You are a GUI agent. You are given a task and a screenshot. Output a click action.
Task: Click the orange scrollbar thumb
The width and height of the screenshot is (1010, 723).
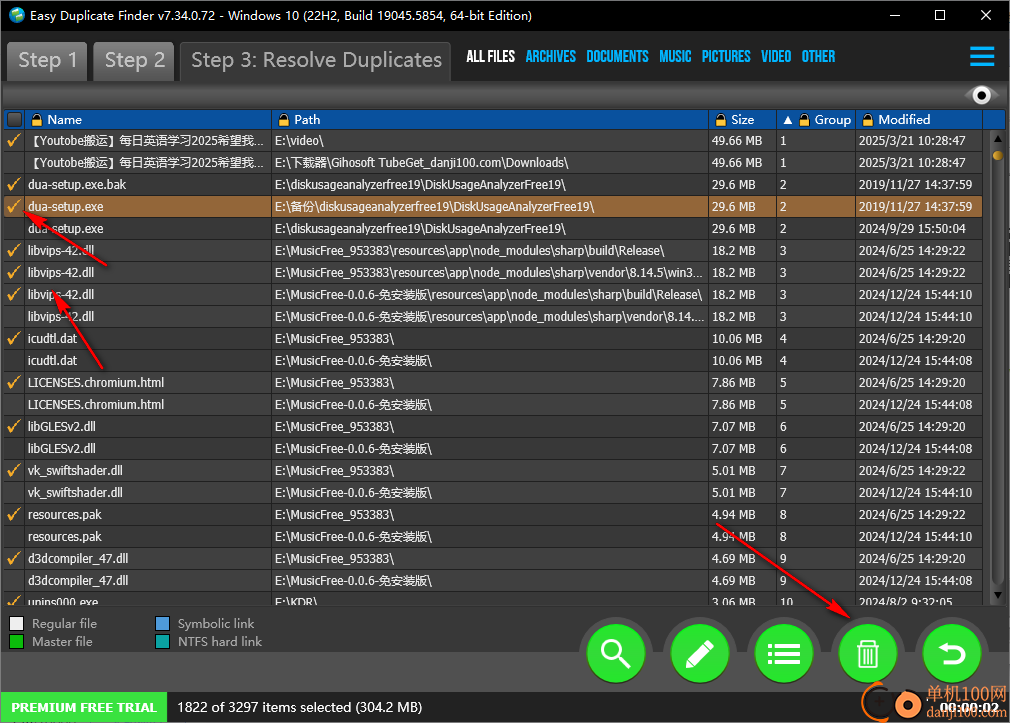point(997,155)
